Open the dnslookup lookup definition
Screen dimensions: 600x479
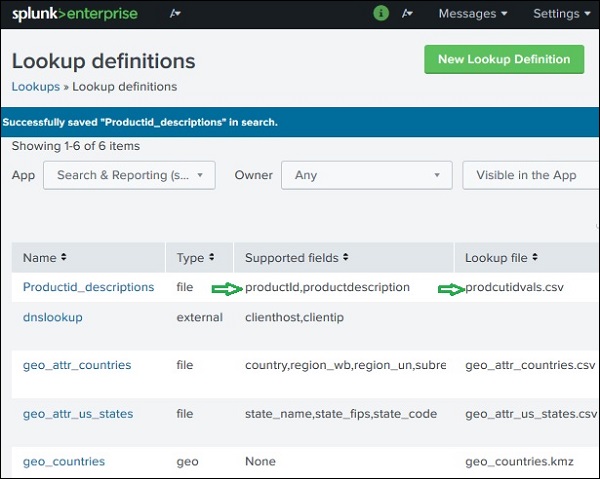pyautogui.click(x=52, y=316)
